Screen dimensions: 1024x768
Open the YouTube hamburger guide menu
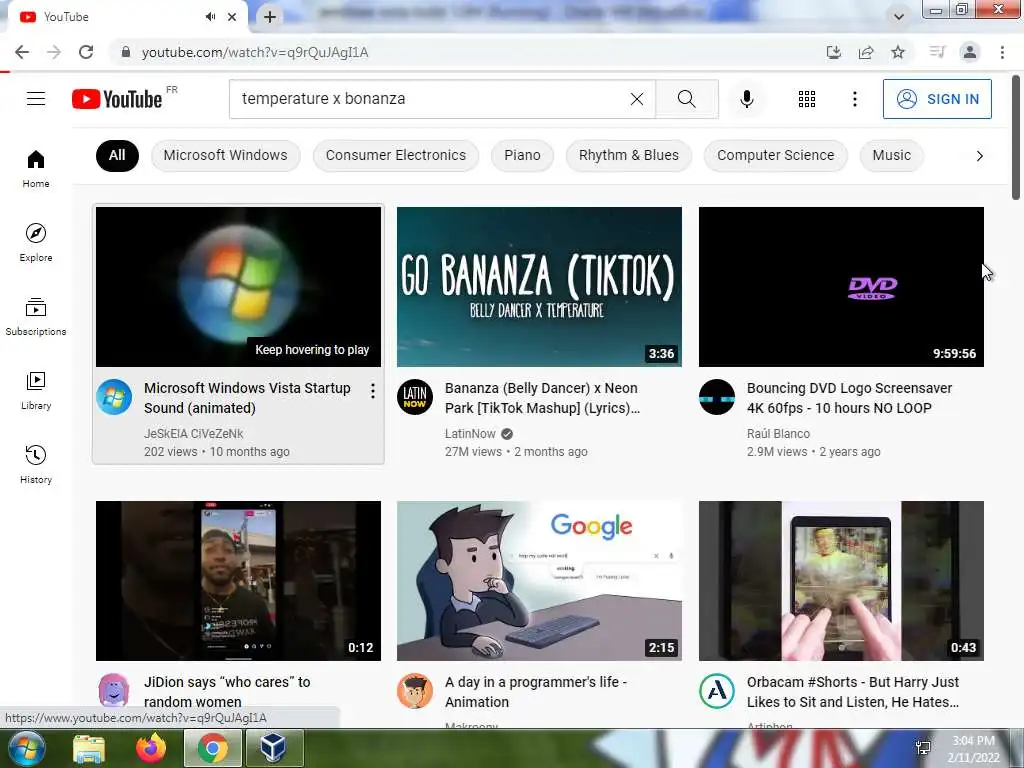36,99
